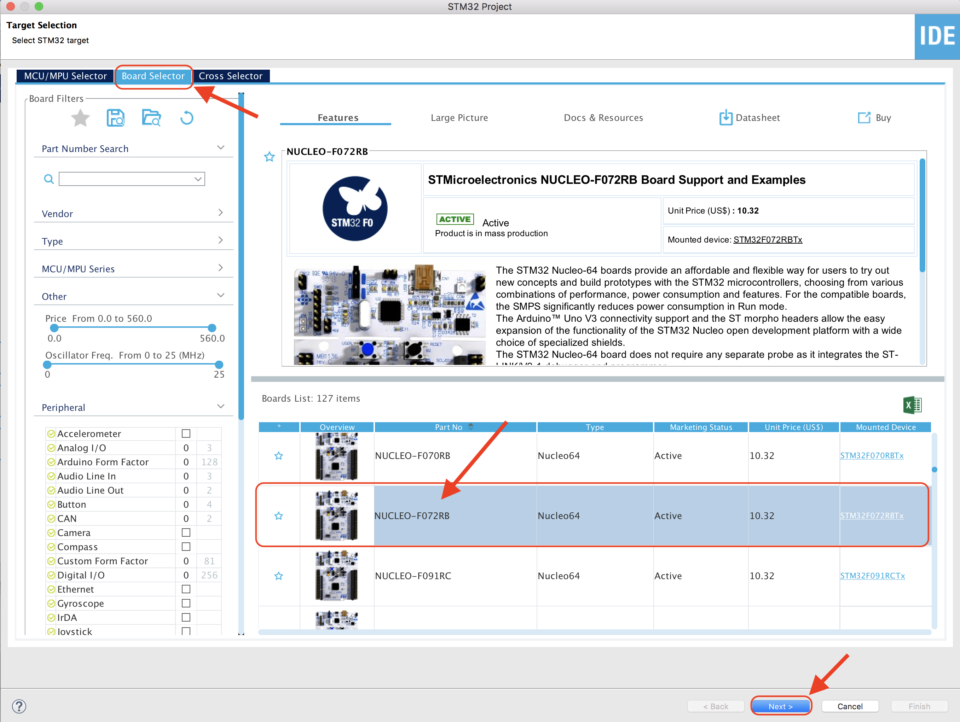Switch to the Large Picture tab
Image resolution: width=960 pixels, height=722 pixels.
[x=459, y=117]
